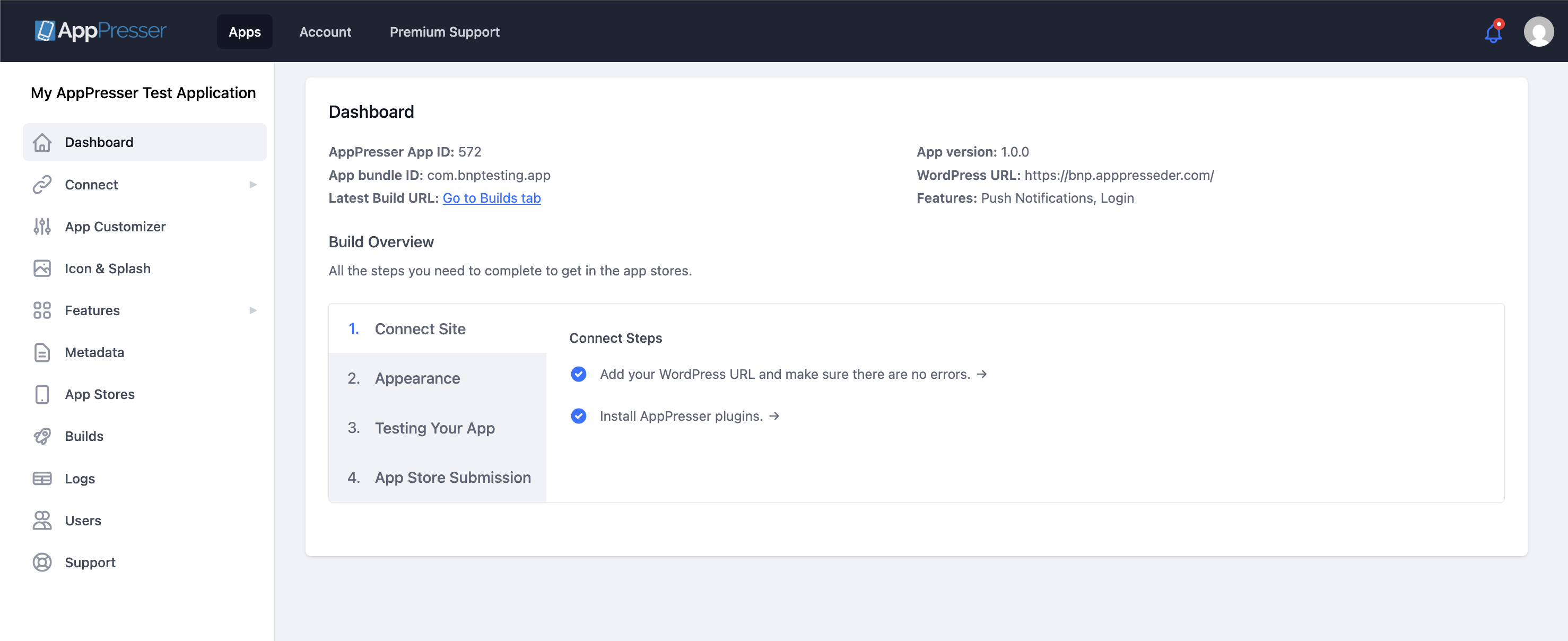Click the Support lifebuoy icon
The height and width of the screenshot is (641, 1568).
click(x=42, y=562)
